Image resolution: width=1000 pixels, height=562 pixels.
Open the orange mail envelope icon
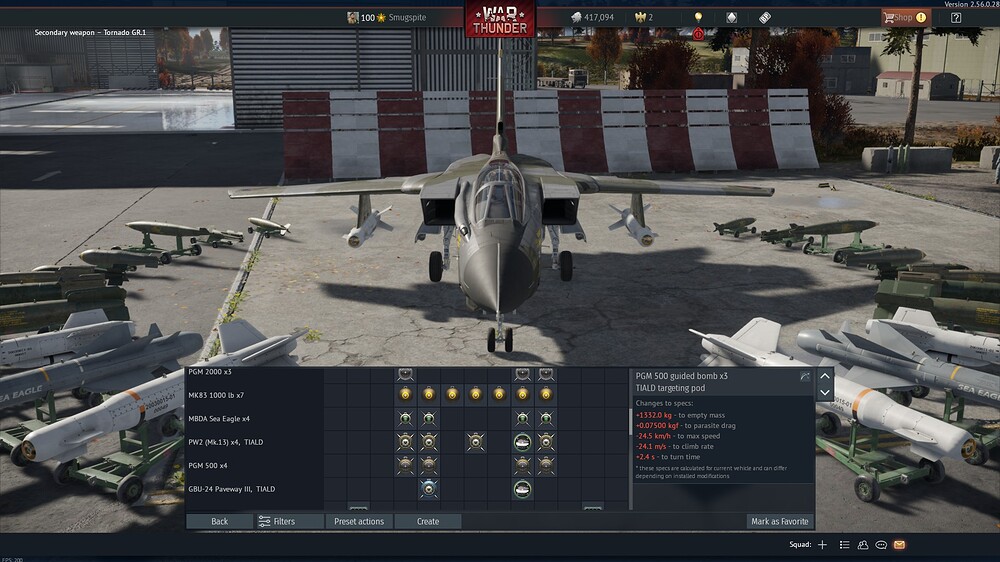click(899, 545)
